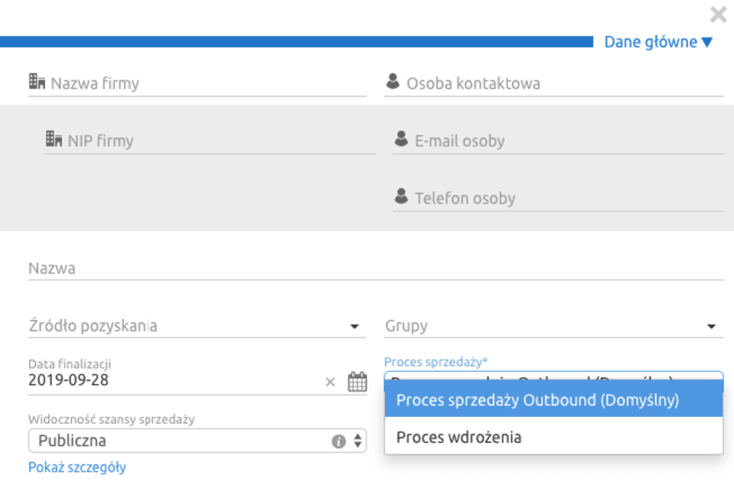Click into the Osoba kontaktowa field
Viewport: 734px width, 498px height.
pos(554,84)
